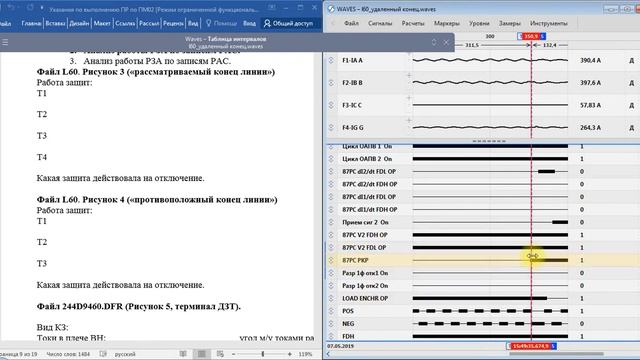
Task: Switch to the Рецензирование tab in Word
Action: [173, 24]
